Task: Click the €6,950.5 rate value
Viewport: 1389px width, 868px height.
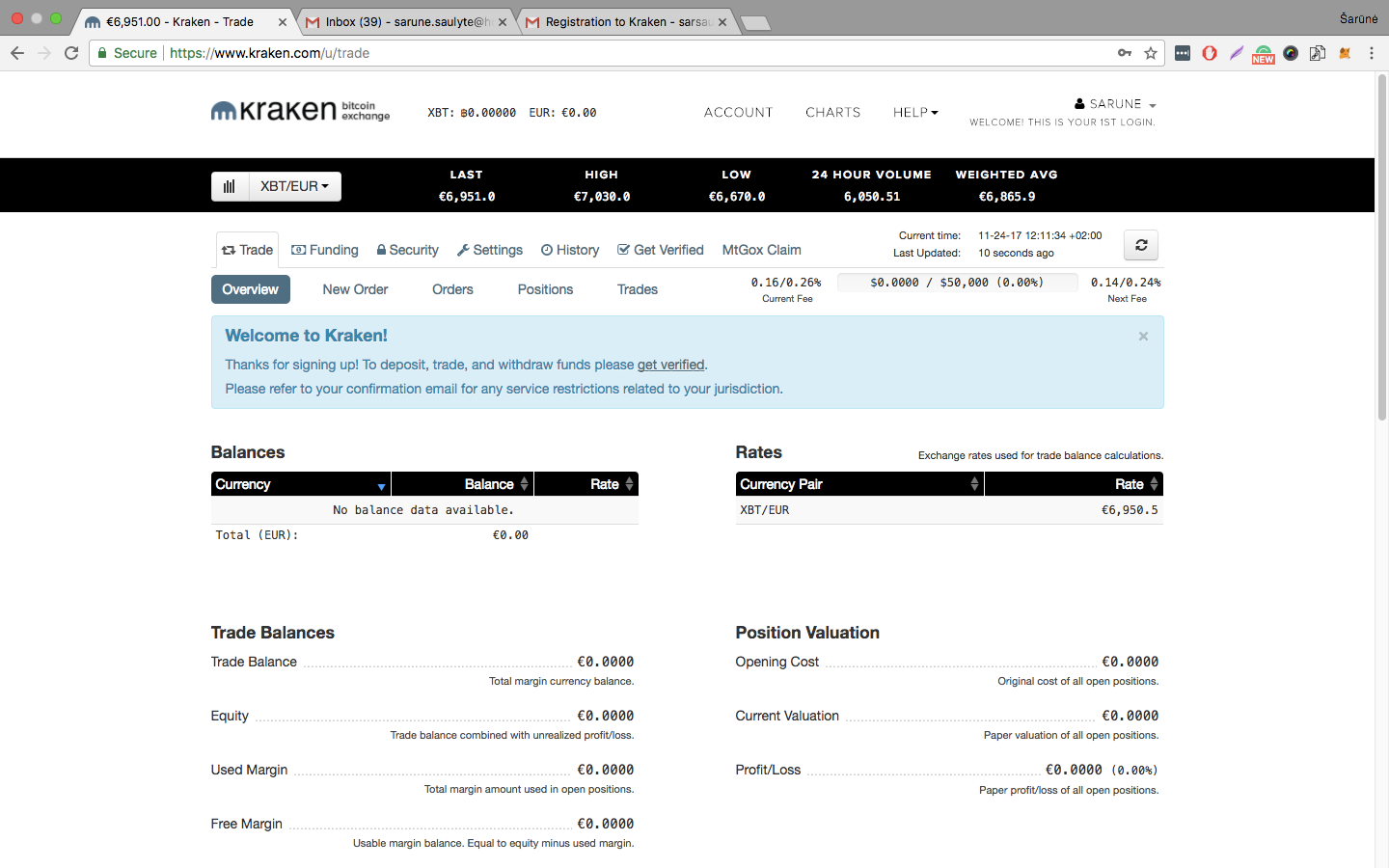Action: coord(1130,510)
